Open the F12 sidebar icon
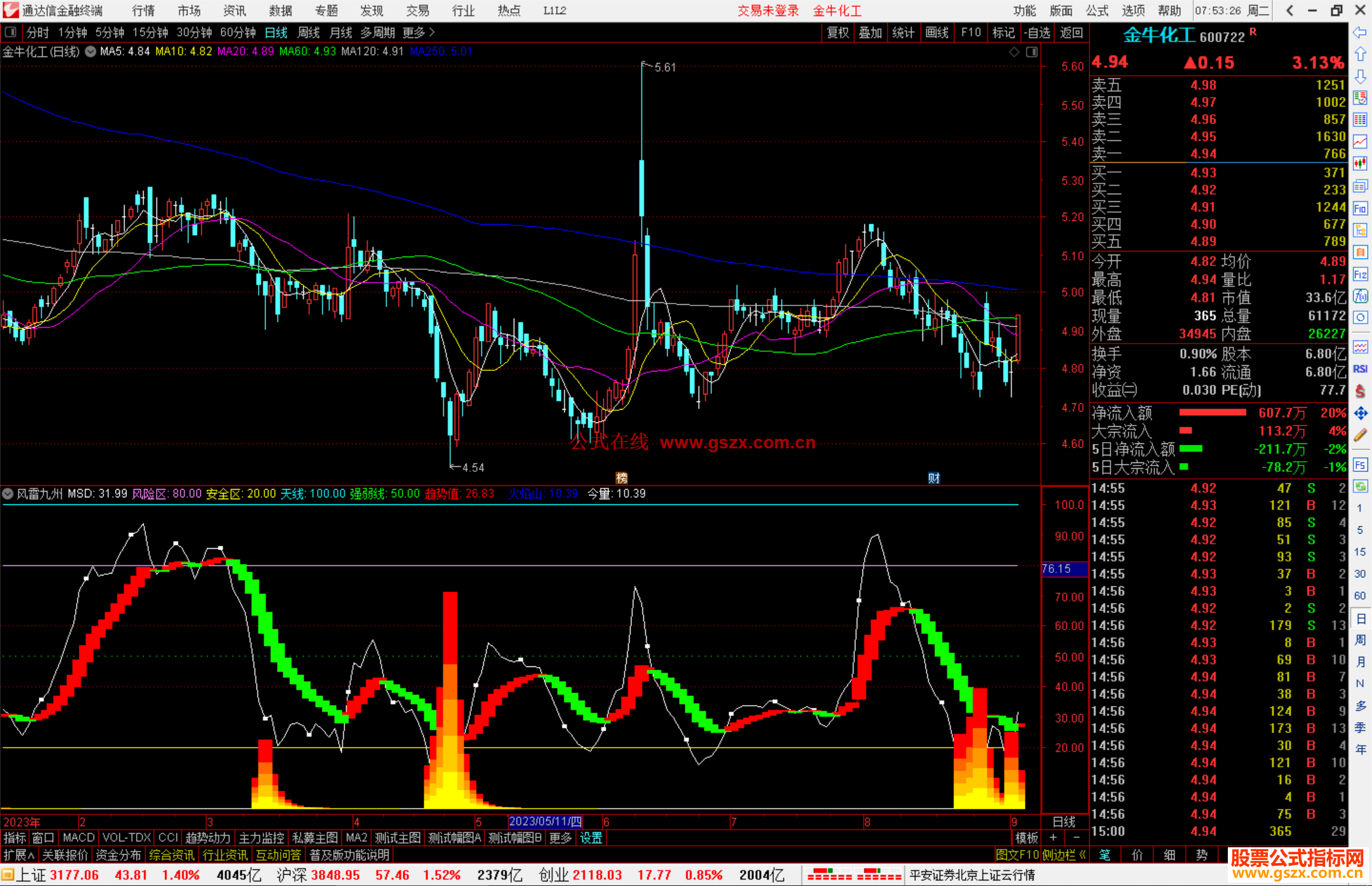The width and height of the screenshot is (1372, 886). point(1360,274)
